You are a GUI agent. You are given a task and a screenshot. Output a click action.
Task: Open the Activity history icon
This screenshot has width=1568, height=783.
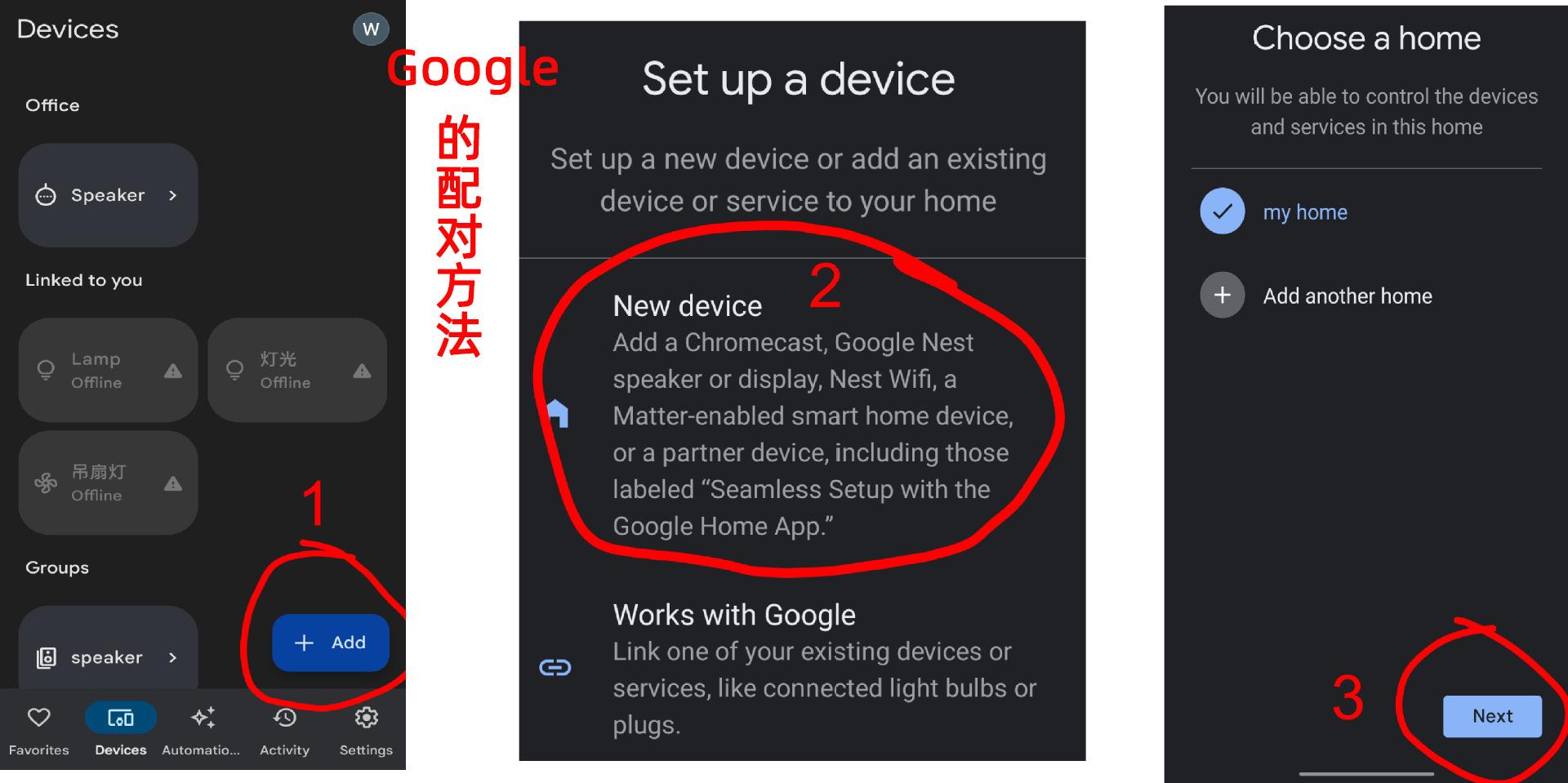point(284,718)
